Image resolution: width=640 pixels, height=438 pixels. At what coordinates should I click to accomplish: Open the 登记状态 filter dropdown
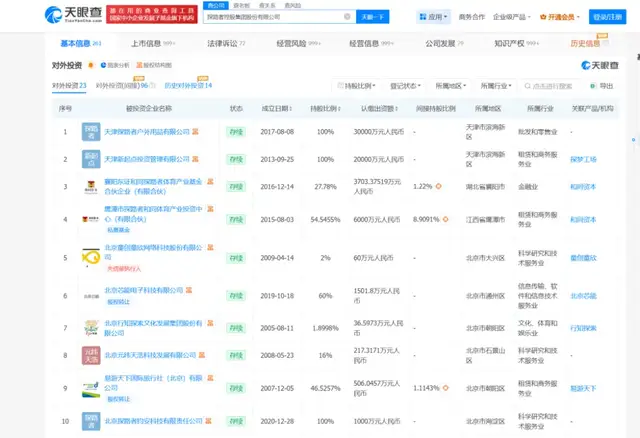coord(405,86)
